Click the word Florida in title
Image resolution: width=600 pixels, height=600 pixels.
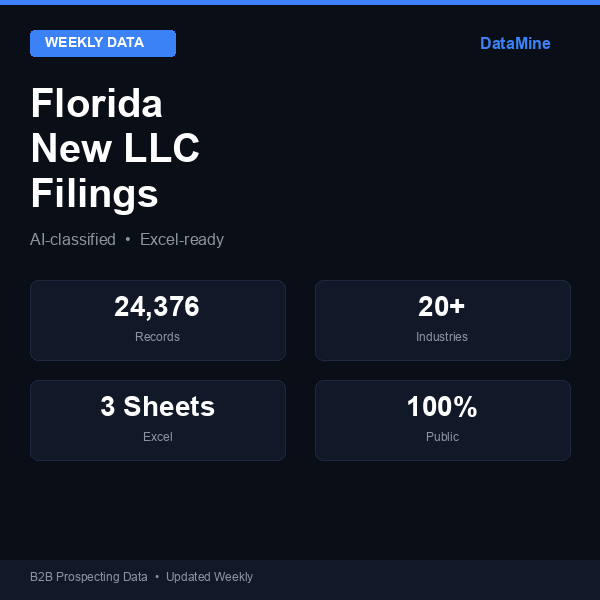click(x=97, y=104)
